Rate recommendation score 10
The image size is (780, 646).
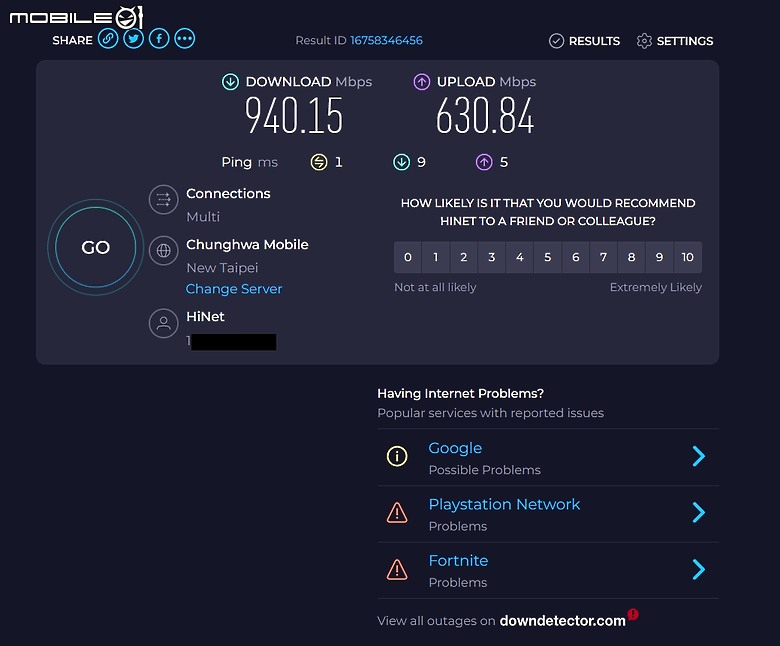tap(687, 257)
